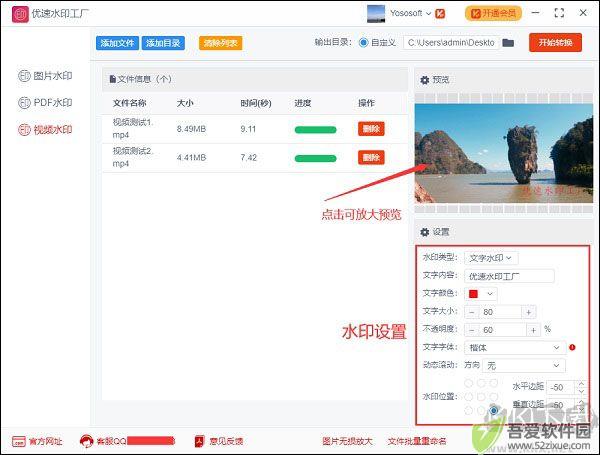
Task: Open the Yososoft account dropdown
Action: pos(411,13)
